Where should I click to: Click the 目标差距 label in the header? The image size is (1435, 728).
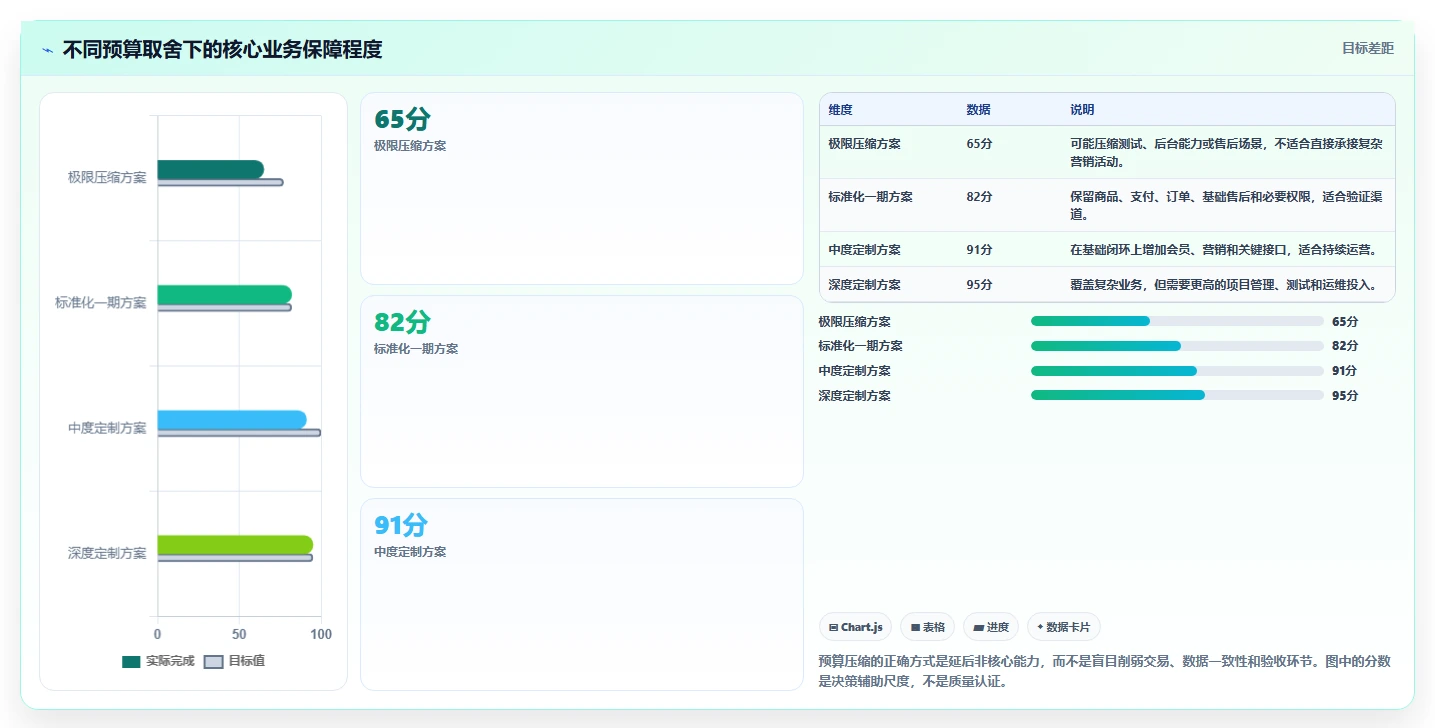(x=1367, y=48)
